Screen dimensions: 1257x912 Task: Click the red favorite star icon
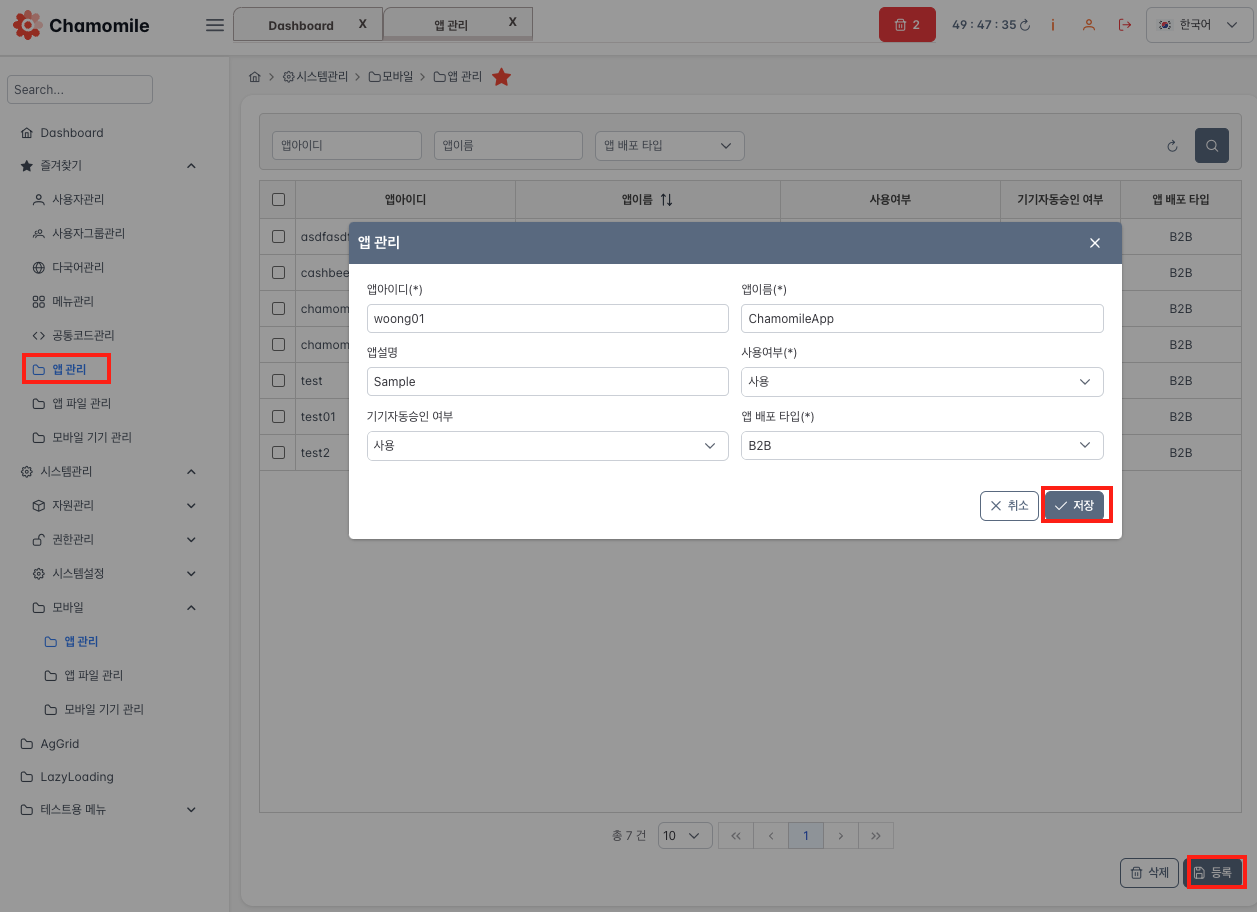(x=501, y=77)
